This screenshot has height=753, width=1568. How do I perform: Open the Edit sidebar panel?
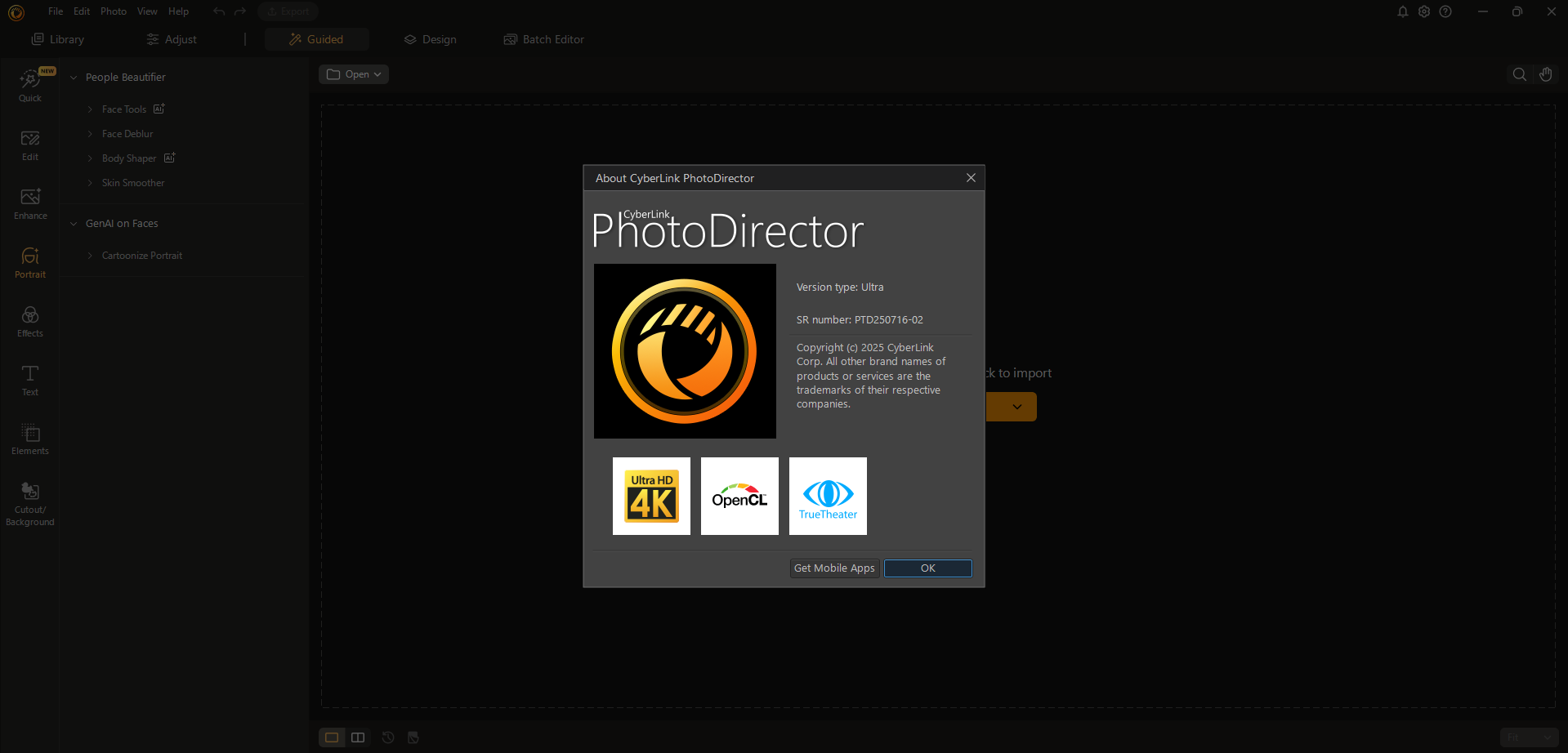(x=30, y=145)
